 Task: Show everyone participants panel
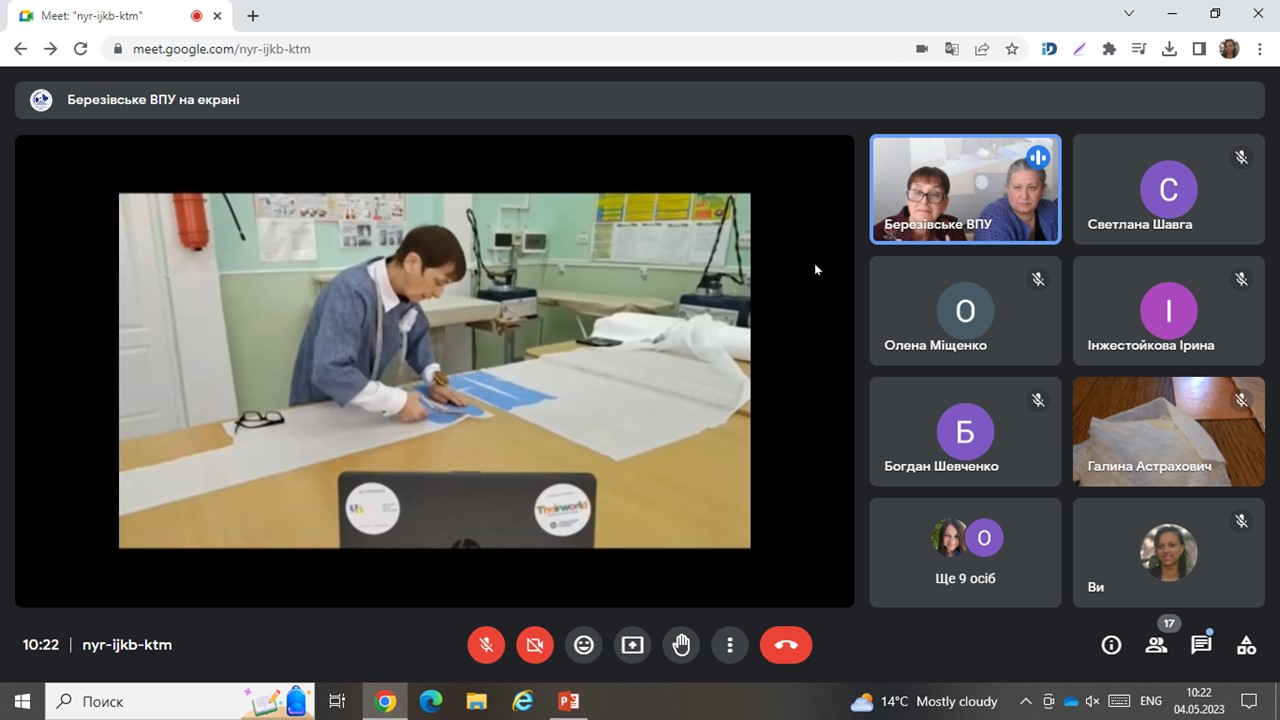[1157, 645]
